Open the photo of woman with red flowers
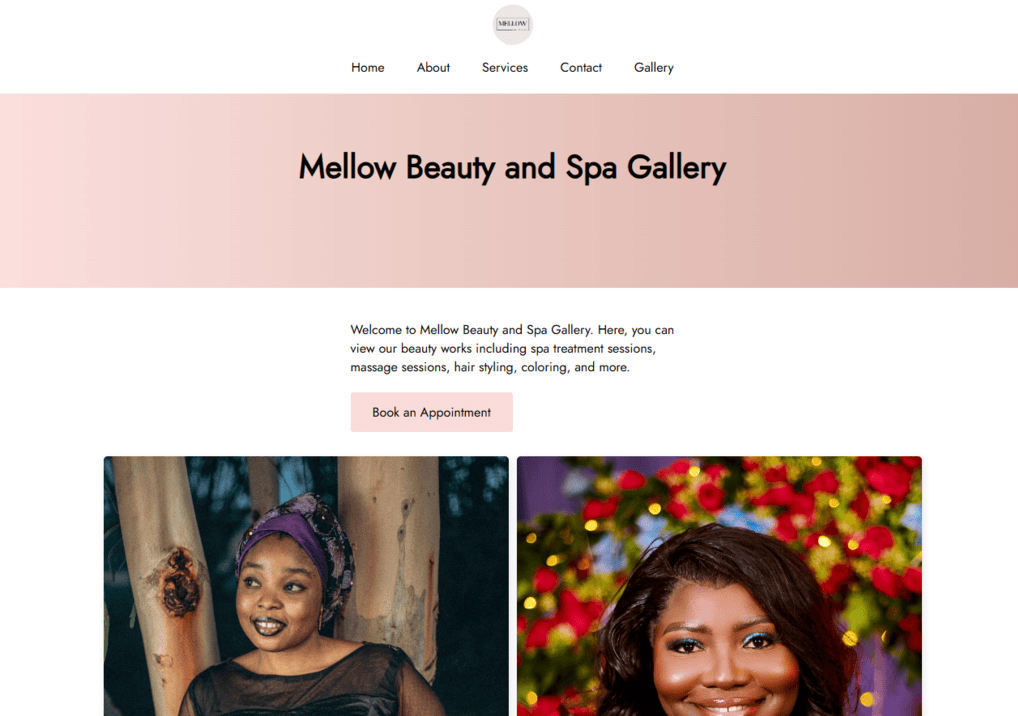1018x716 pixels. click(x=719, y=586)
